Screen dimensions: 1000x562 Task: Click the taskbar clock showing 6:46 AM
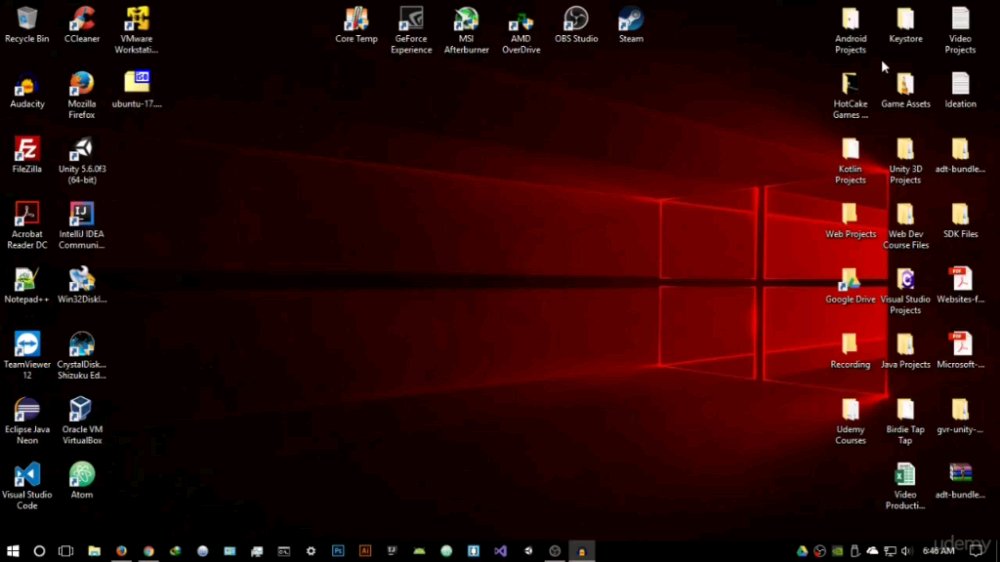tap(938, 551)
